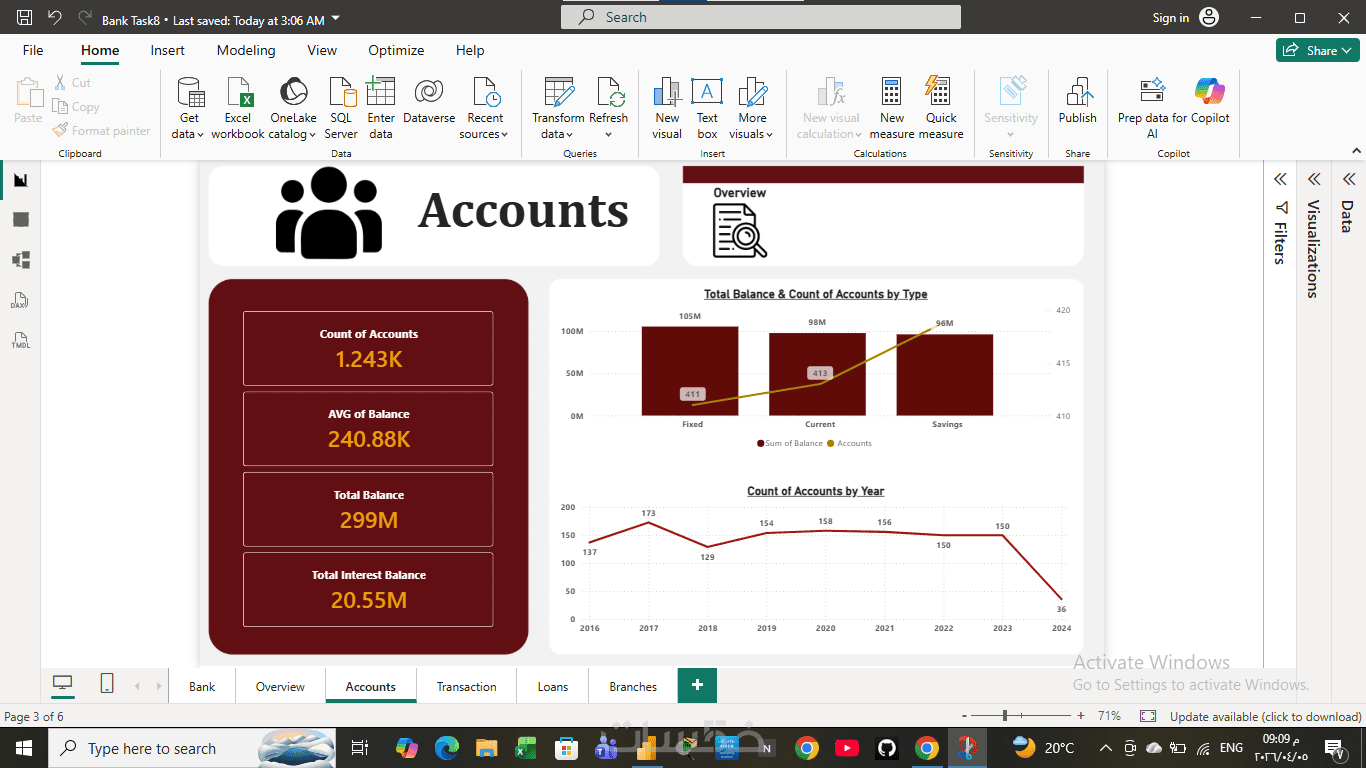Open DAX query view in sidebar

pos(21,300)
